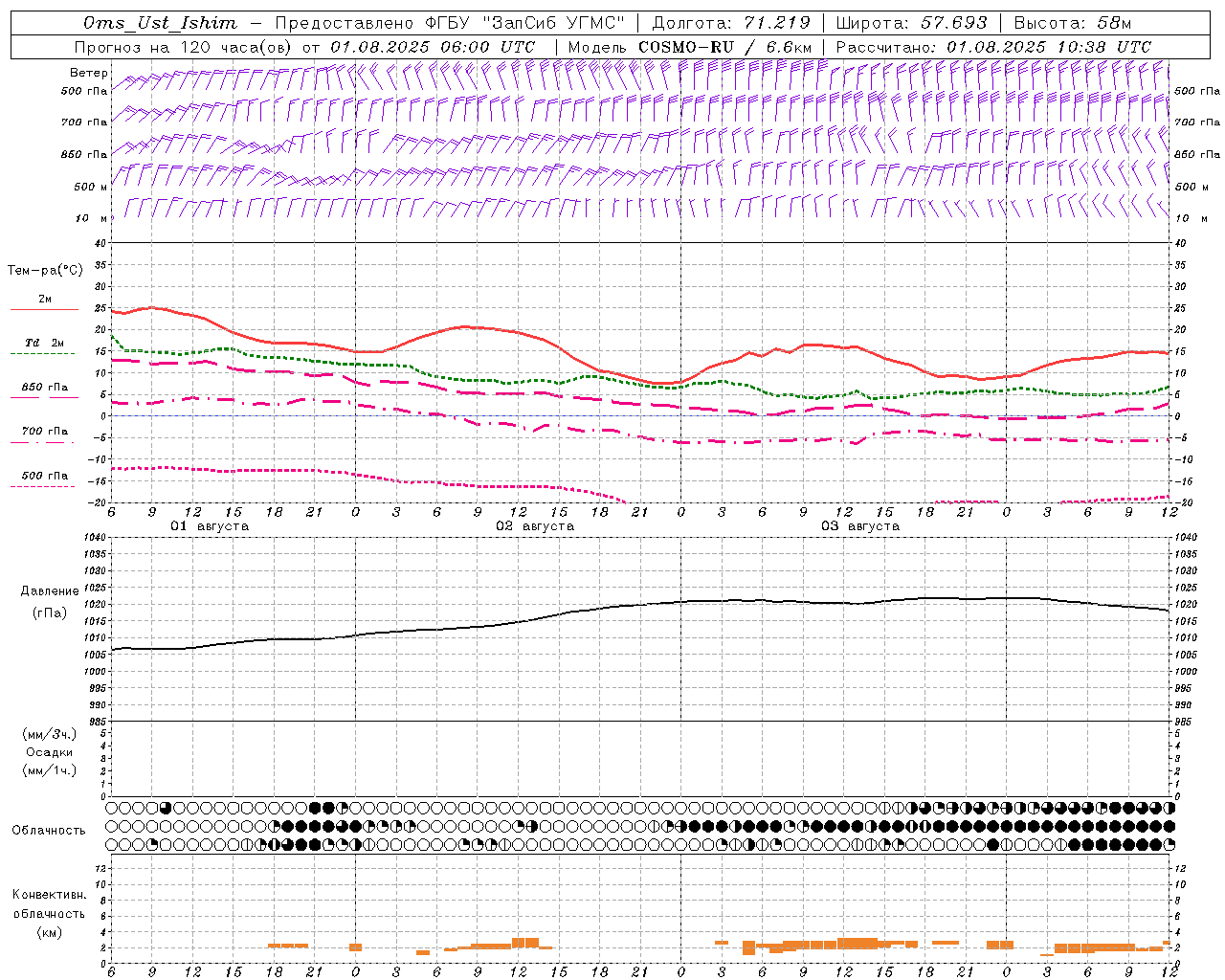Select the text Предоставлено ФГБУ "ЗапСиб УГМС"
The image size is (1225, 980).
(450, 22)
